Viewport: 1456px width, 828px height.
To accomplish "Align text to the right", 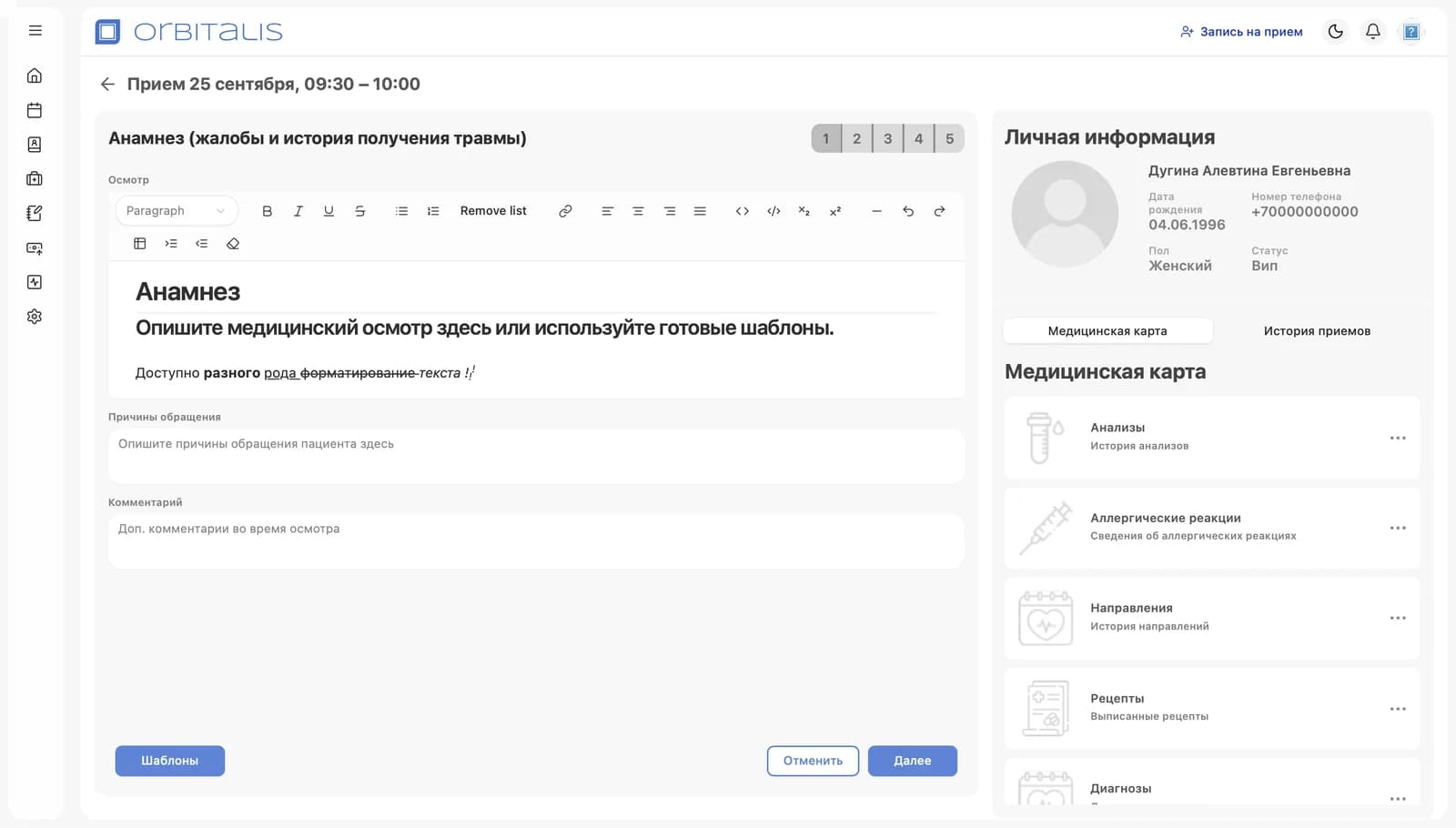I will click(x=670, y=211).
